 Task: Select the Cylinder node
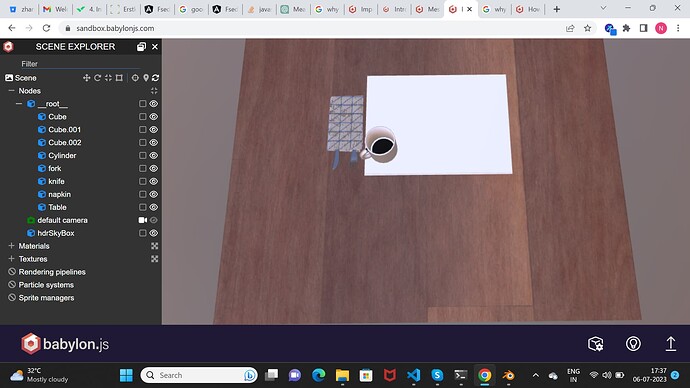coord(62,155)
